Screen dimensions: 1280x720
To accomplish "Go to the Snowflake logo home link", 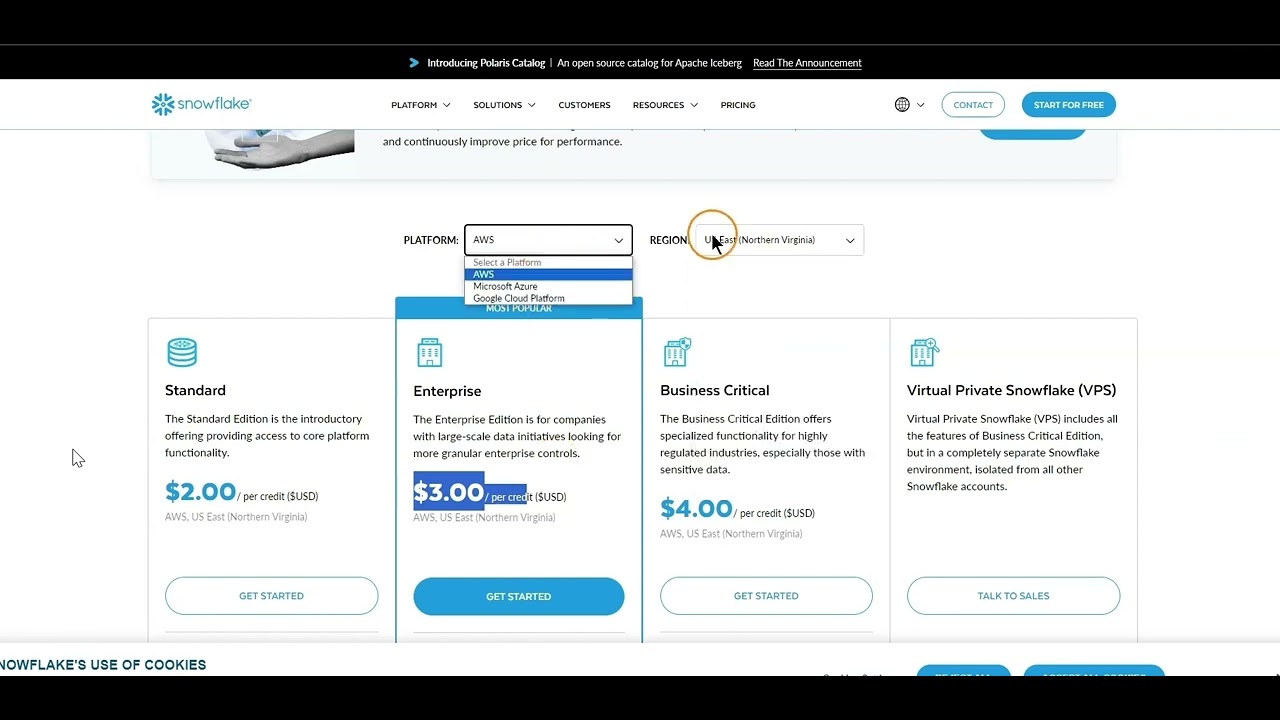I will [x=201, y=104].
